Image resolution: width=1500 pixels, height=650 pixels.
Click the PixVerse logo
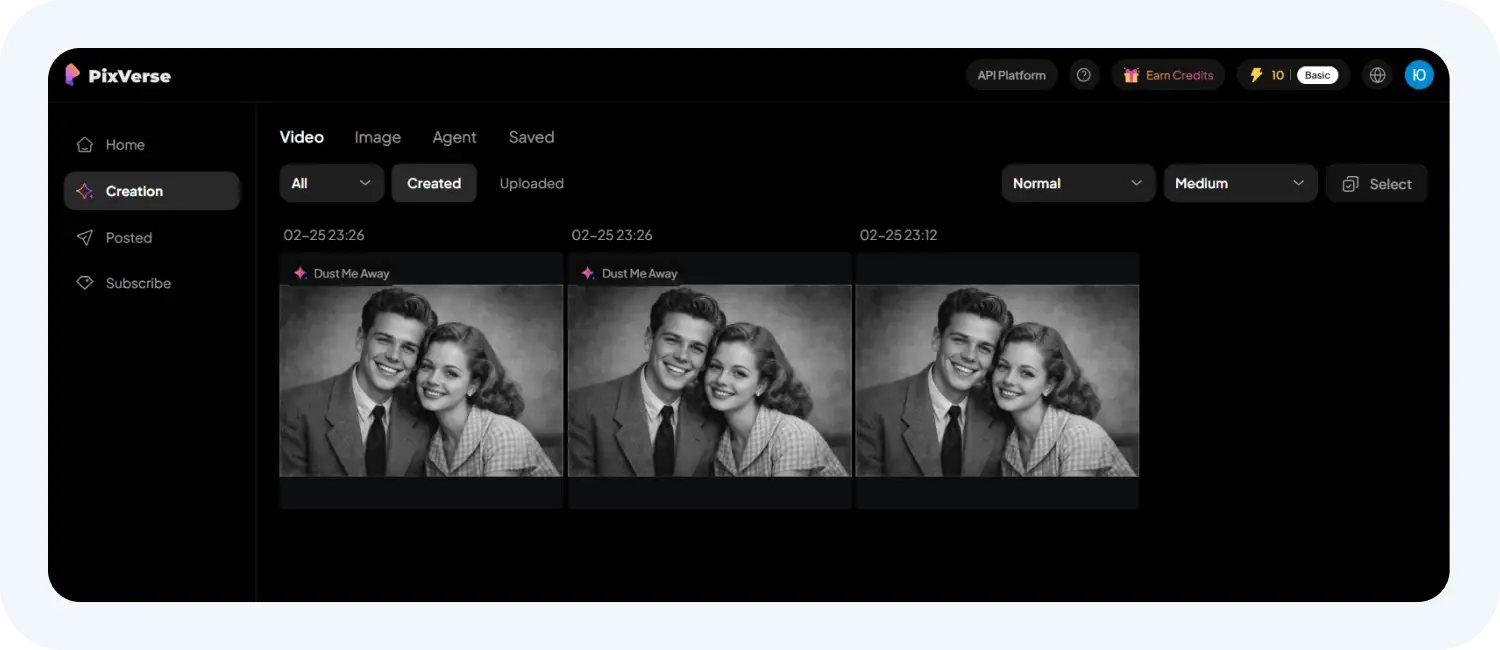coord(117,75)
